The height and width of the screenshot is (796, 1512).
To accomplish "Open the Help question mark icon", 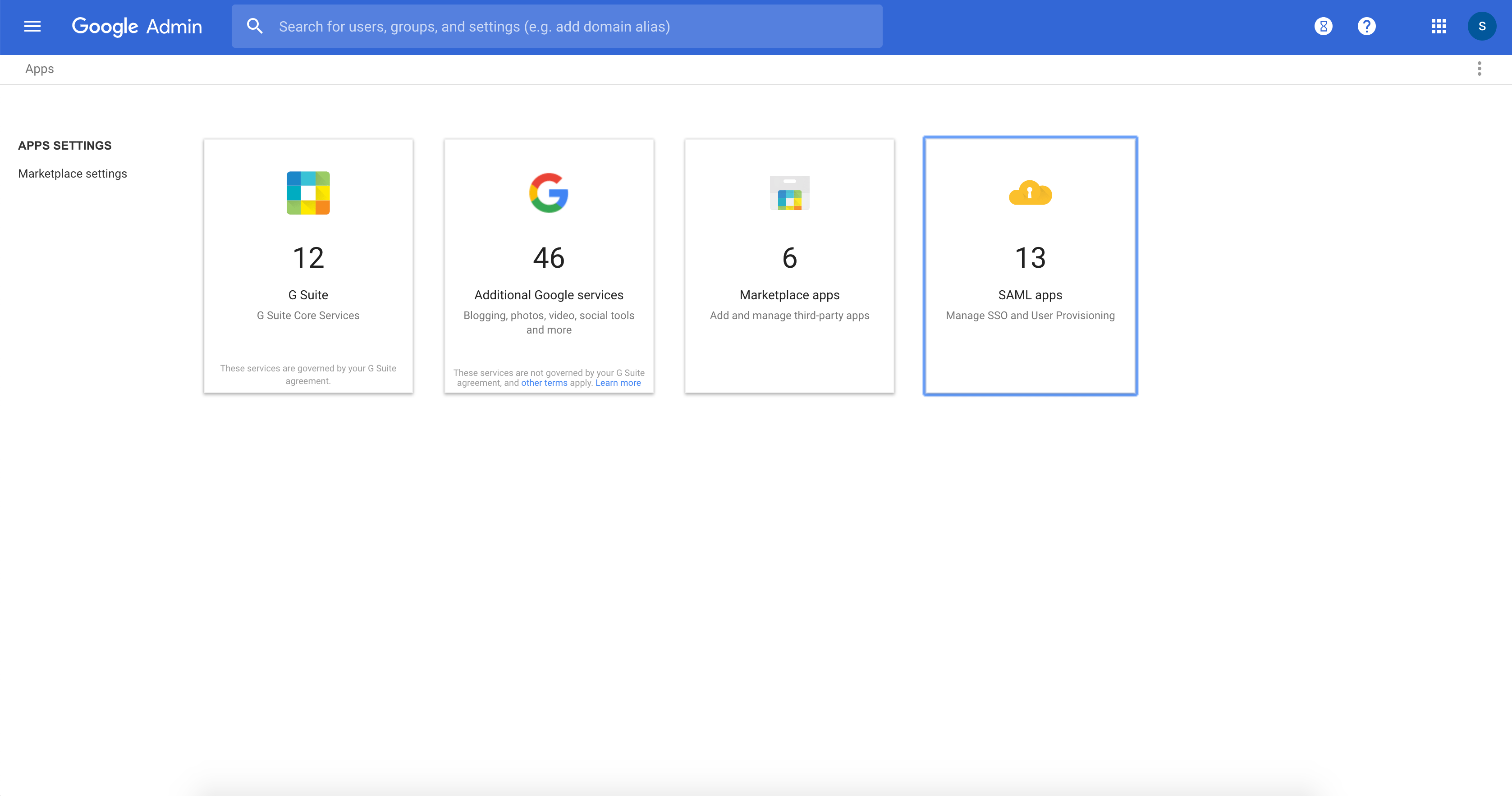I will tap(1366, 27).
